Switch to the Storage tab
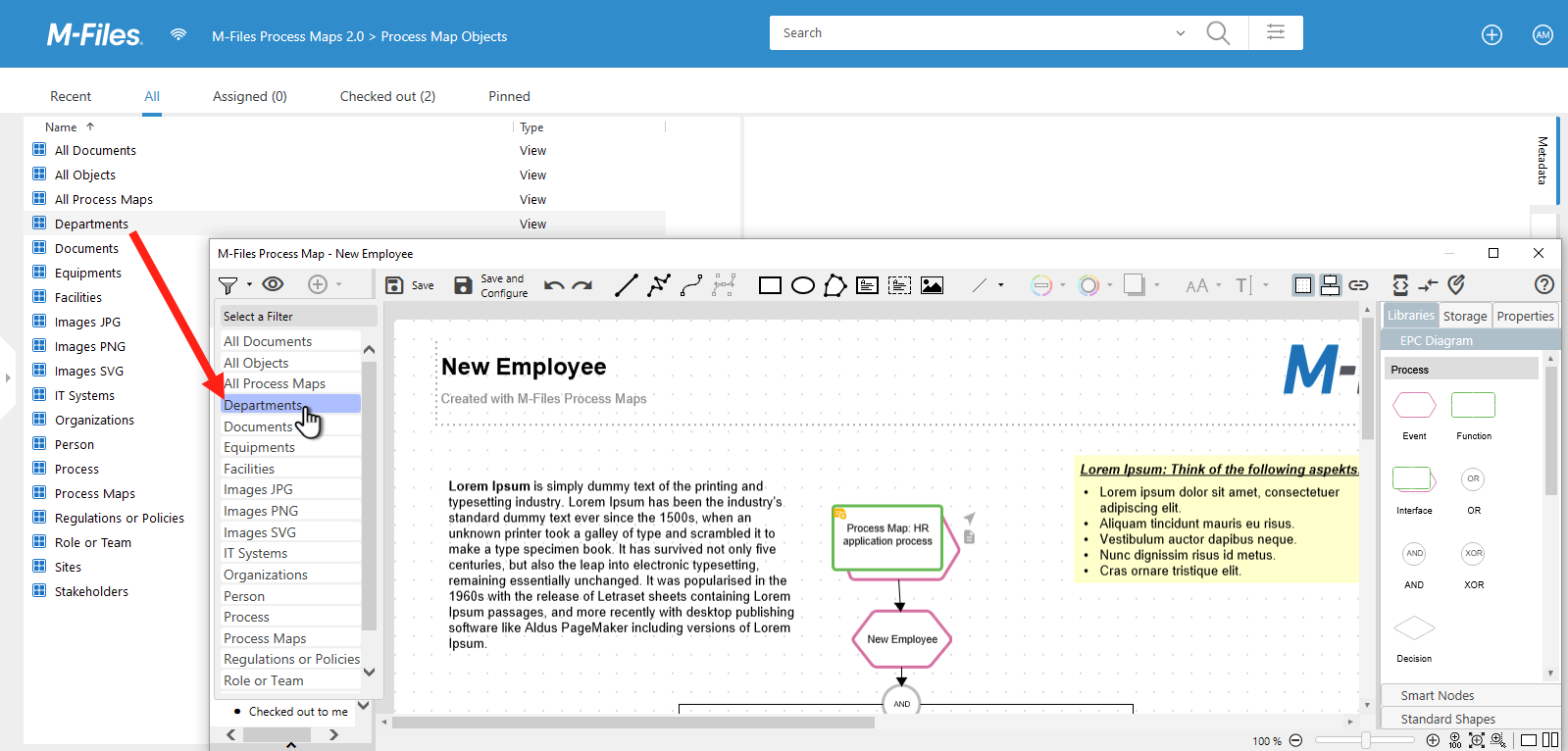This screenshot has width=1568, height=751. tap(1464, 316)
